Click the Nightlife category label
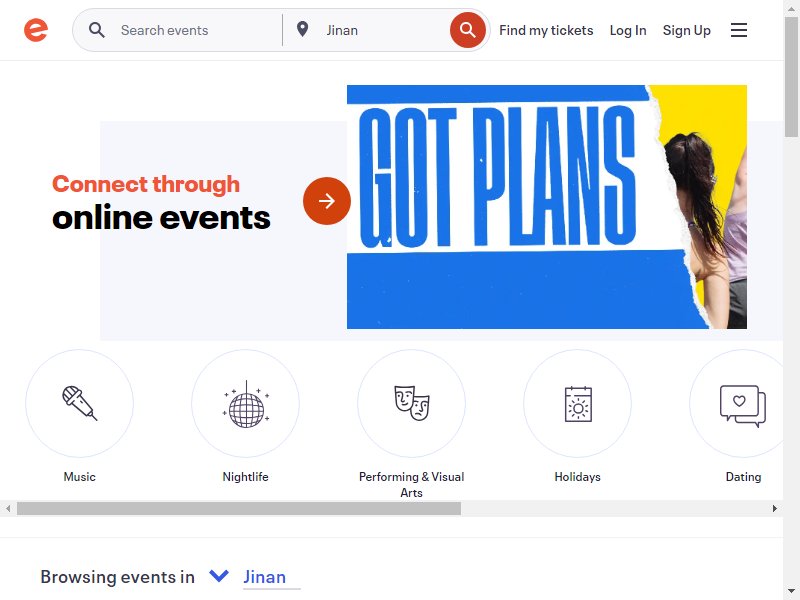 (245, 477)
